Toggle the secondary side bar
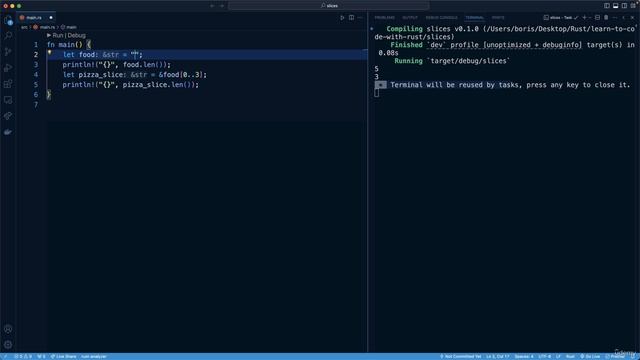Viewport: 640px width, 360px height. pos(624,6)
